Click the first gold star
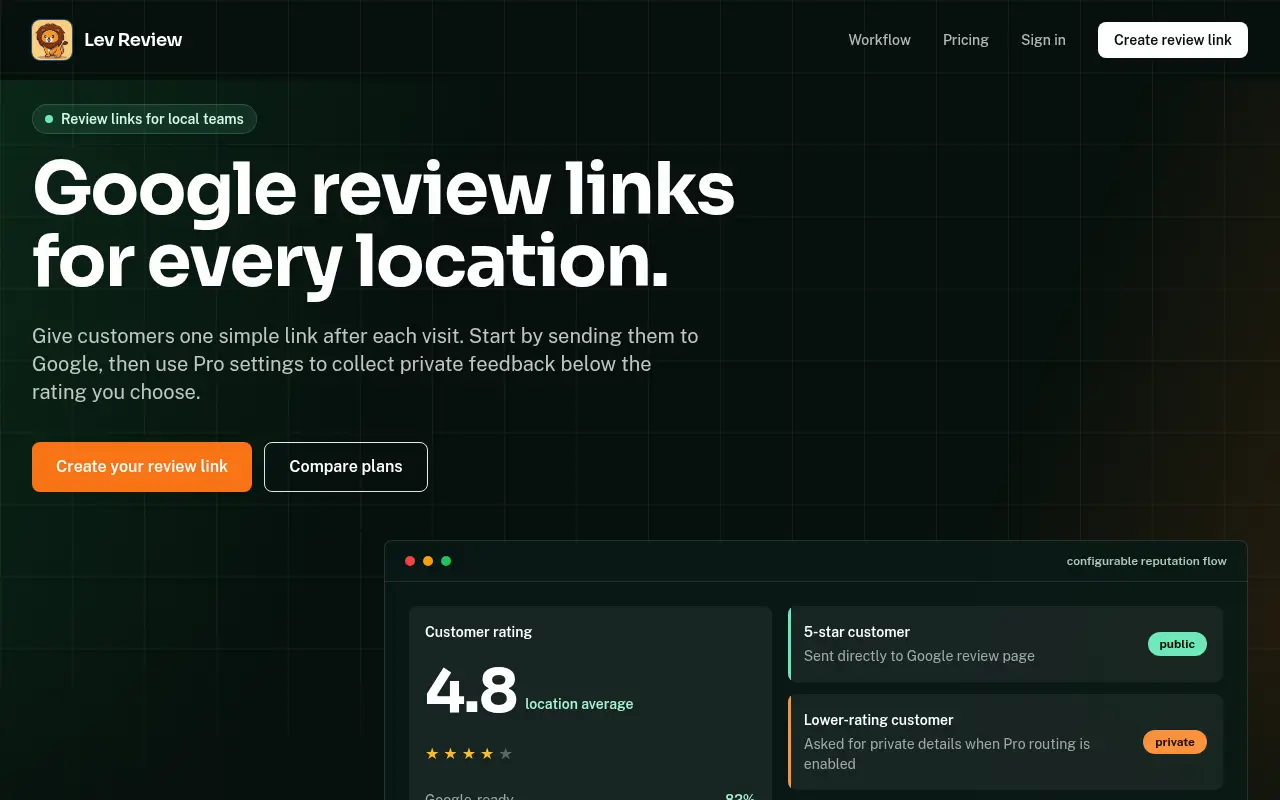This screenshot has height=800, width=1280. tap(432, 754)
